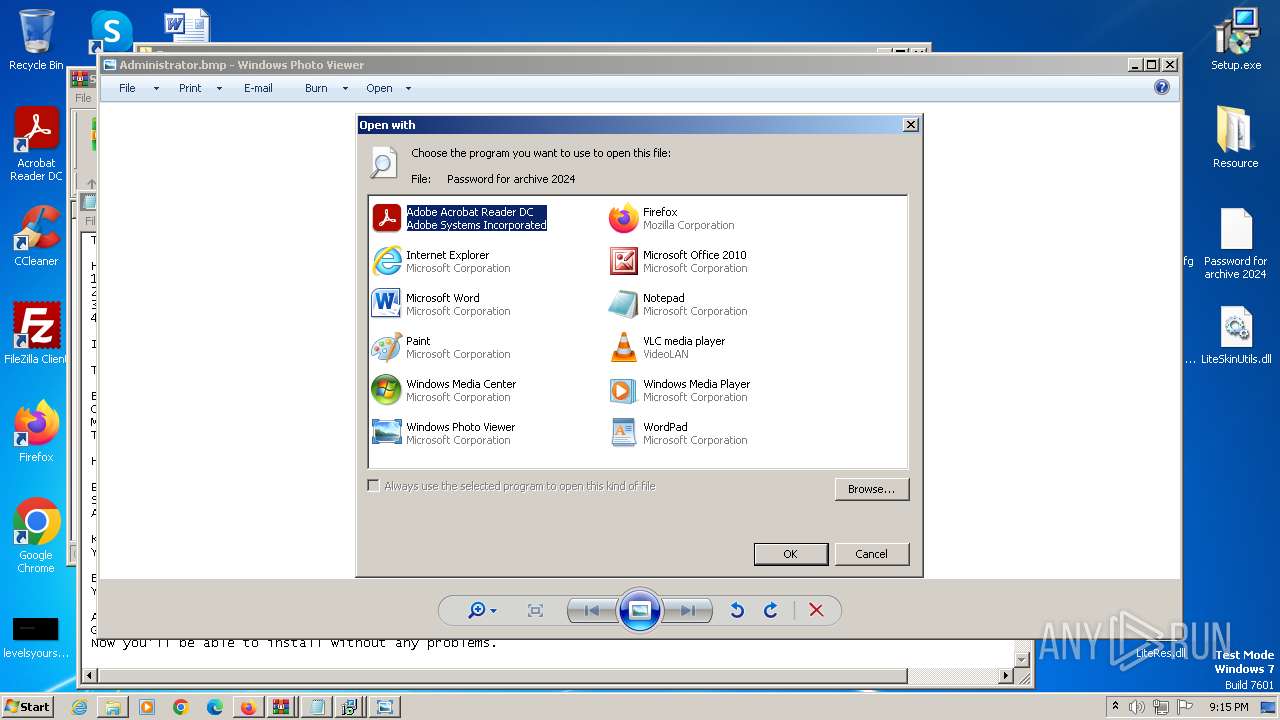Image resolution: width=1280 pixels, height=720 pixels.
Task: Open Microsoft Edge from taskbar
Action: click(x=215, y=707)
